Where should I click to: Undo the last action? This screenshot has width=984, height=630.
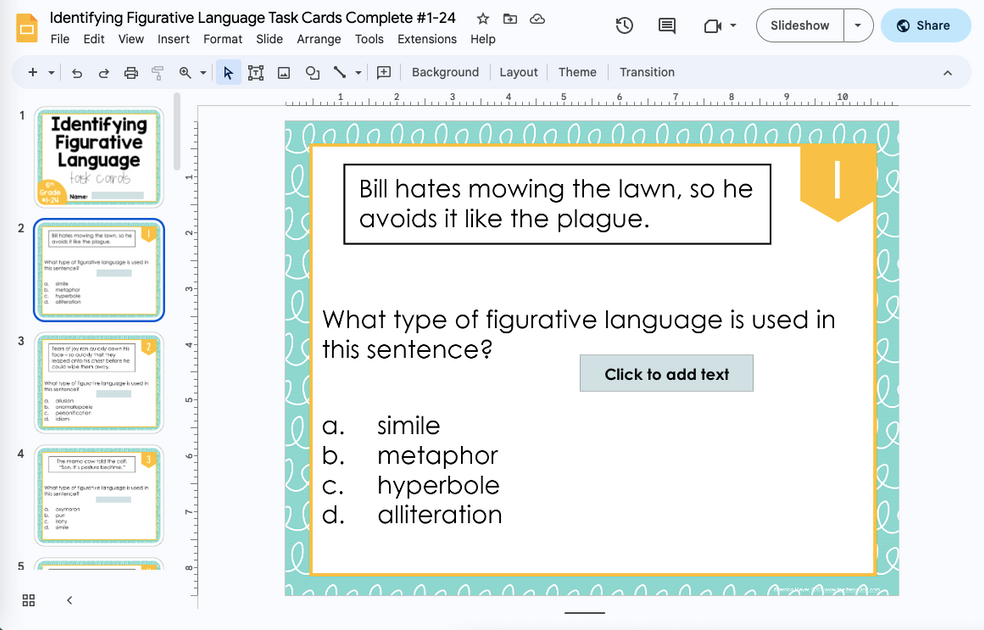click(x=76, y=71)
